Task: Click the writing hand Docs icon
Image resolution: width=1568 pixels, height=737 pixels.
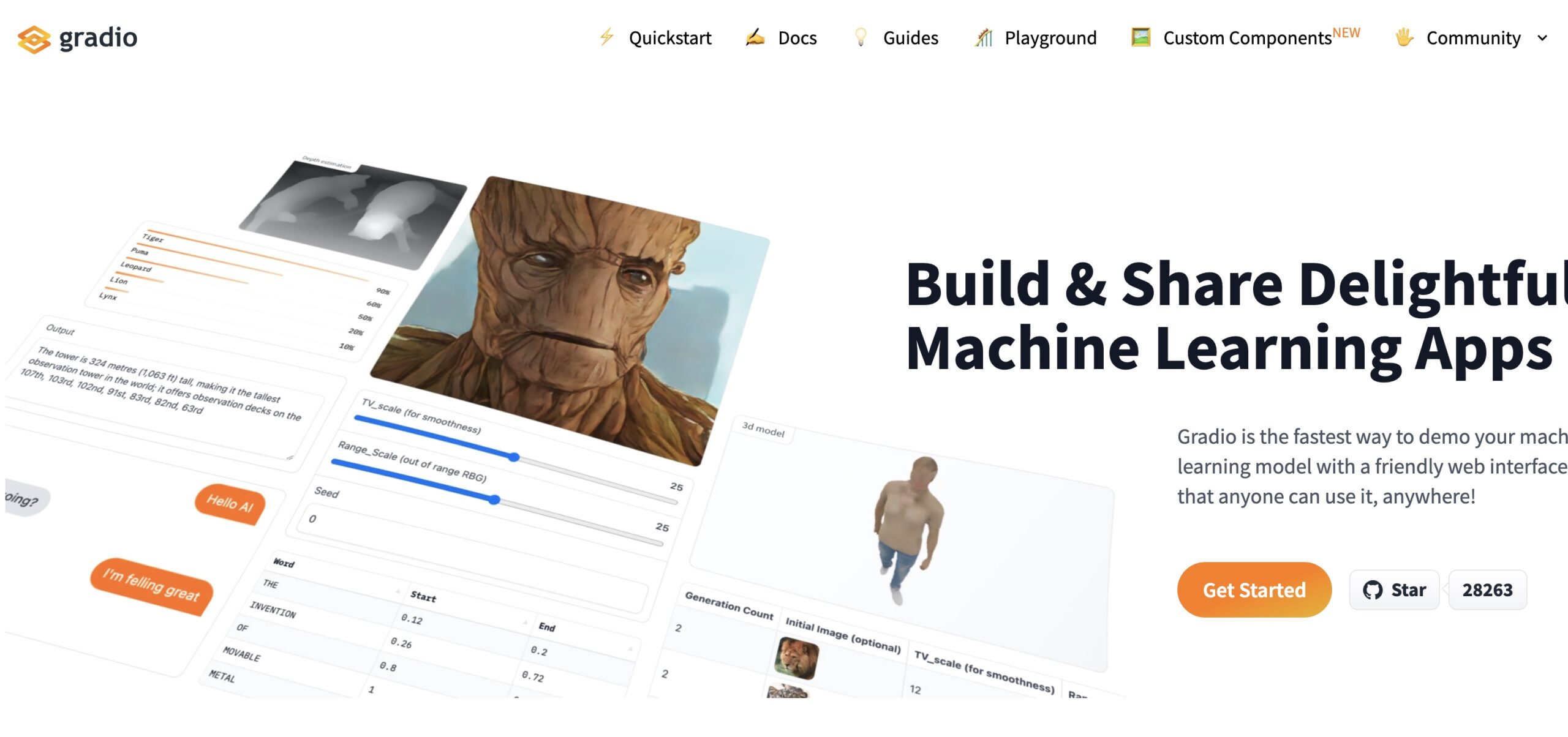Action: click(755, 37)
